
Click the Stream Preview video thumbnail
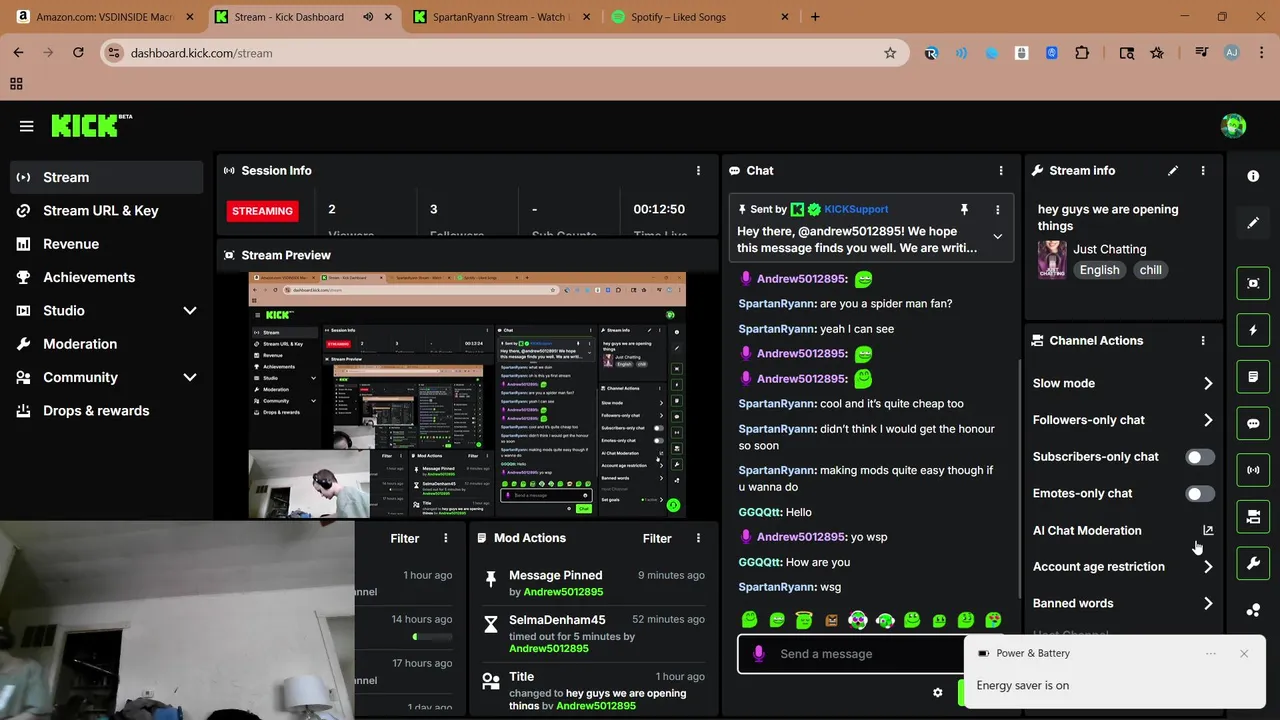(467, 395)
